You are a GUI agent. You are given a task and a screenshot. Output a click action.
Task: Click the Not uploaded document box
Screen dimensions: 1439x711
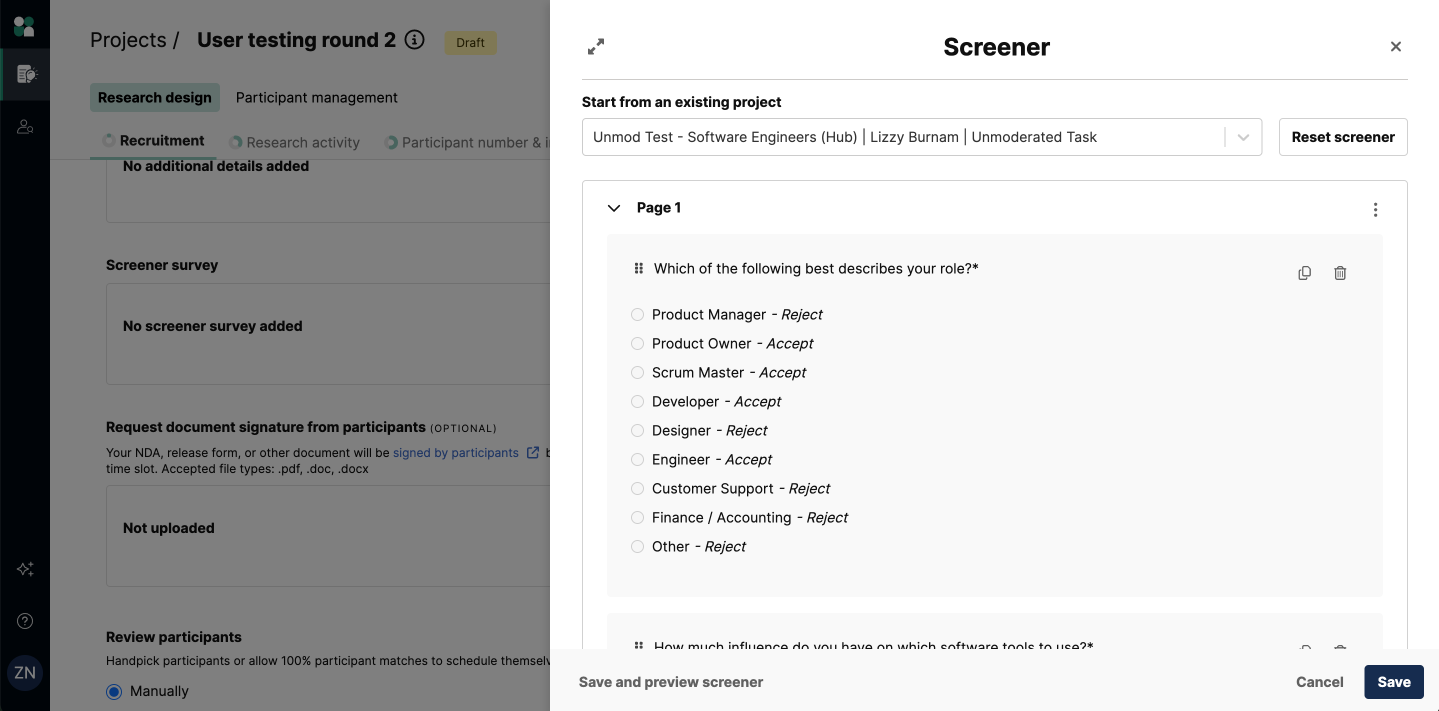tap(328, 536)
